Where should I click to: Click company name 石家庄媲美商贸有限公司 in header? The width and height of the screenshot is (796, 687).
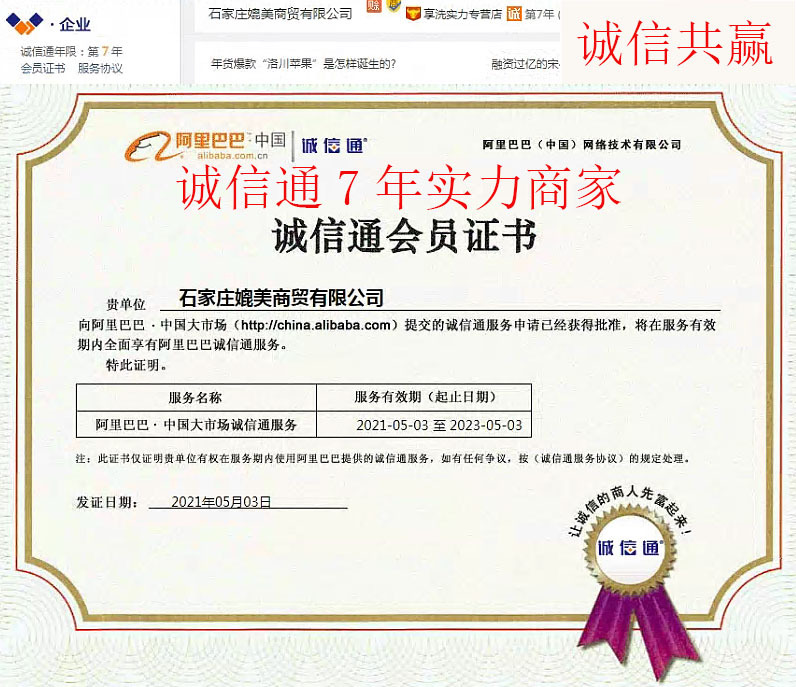tap(280, 14)
